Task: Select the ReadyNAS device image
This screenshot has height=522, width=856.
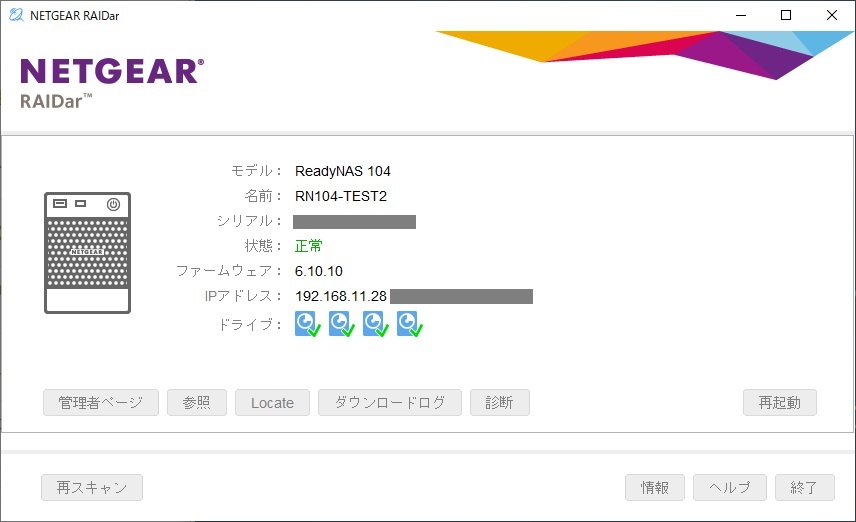Action: (x=87, y=253)
